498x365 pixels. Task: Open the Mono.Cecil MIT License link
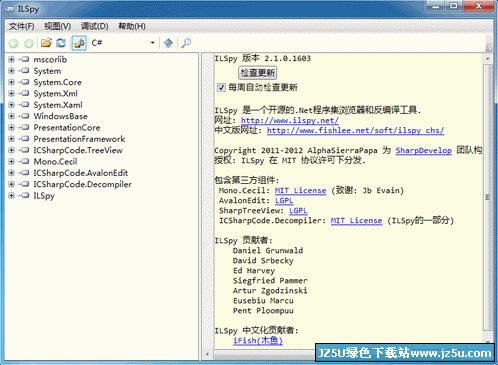pyautogui.click(x=300, y=190)
